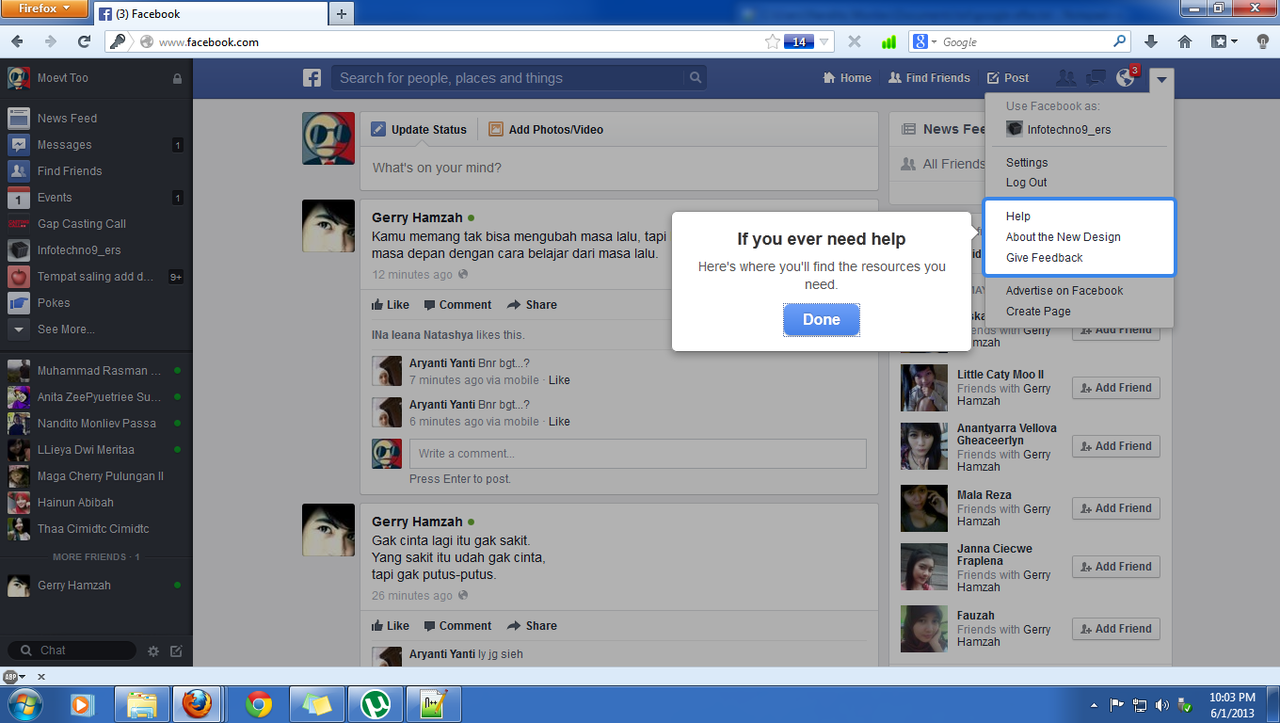1280x723 pixels.
Task: Open chat with Hainun Abibah
Action: tap(96, 503)
